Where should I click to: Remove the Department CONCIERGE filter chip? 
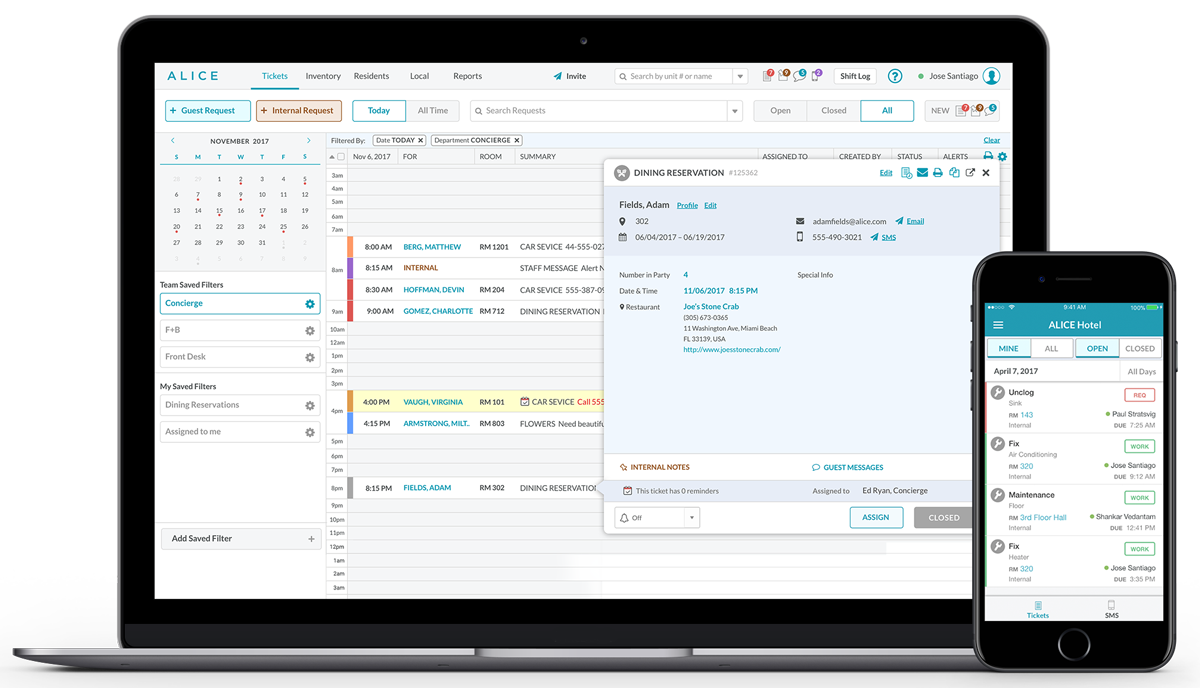(x=517, y=141)
